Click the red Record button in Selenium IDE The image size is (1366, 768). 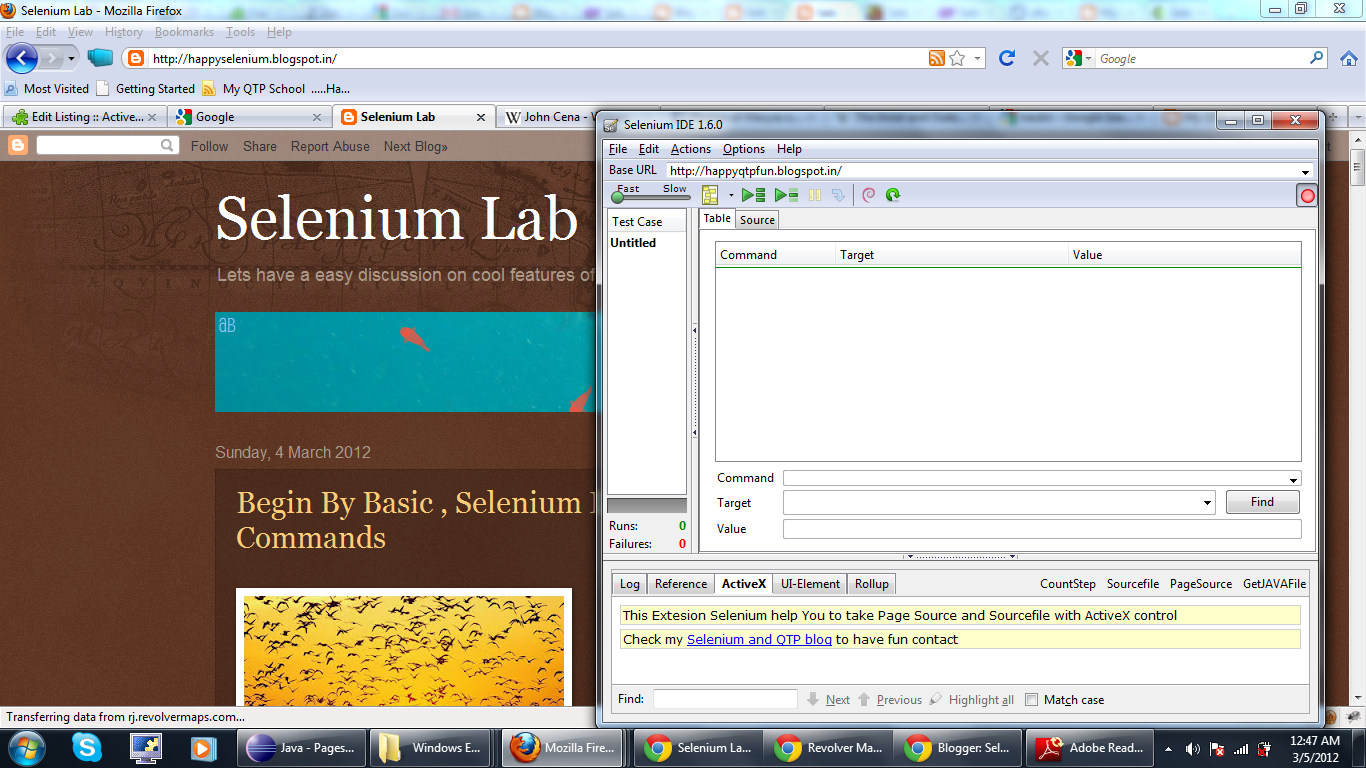tap(1306, 195)
